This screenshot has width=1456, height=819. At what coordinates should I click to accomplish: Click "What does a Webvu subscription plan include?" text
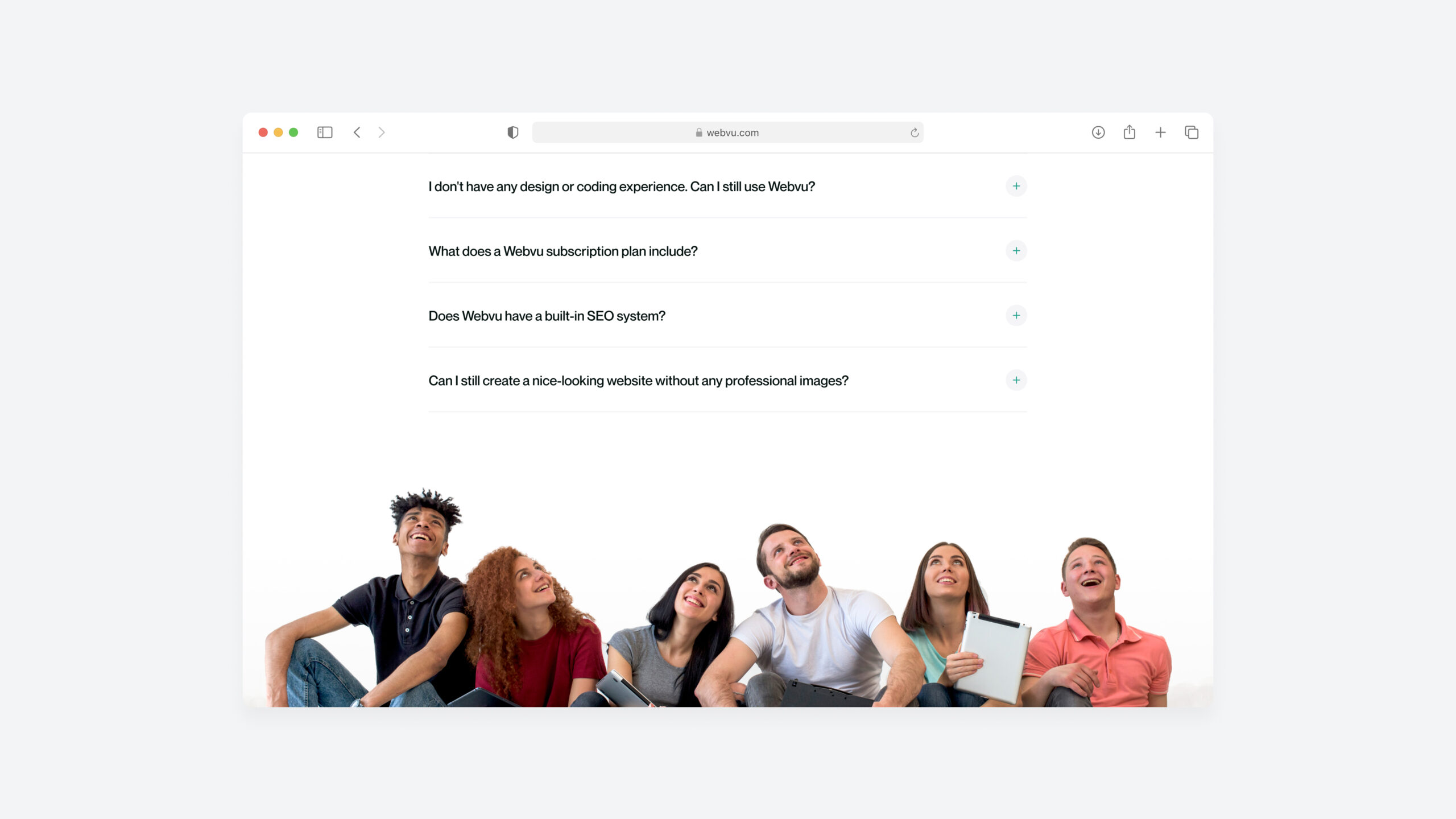pos(562,251)
